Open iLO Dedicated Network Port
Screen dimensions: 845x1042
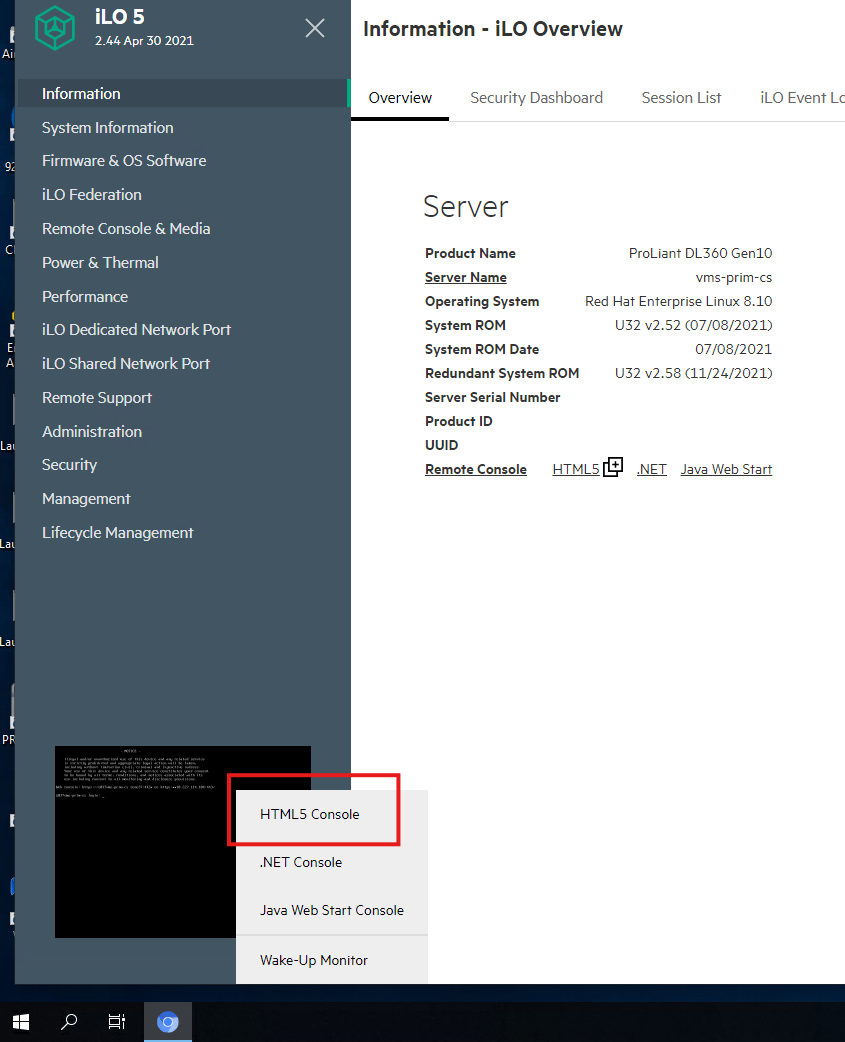click(x=136, y=330)
